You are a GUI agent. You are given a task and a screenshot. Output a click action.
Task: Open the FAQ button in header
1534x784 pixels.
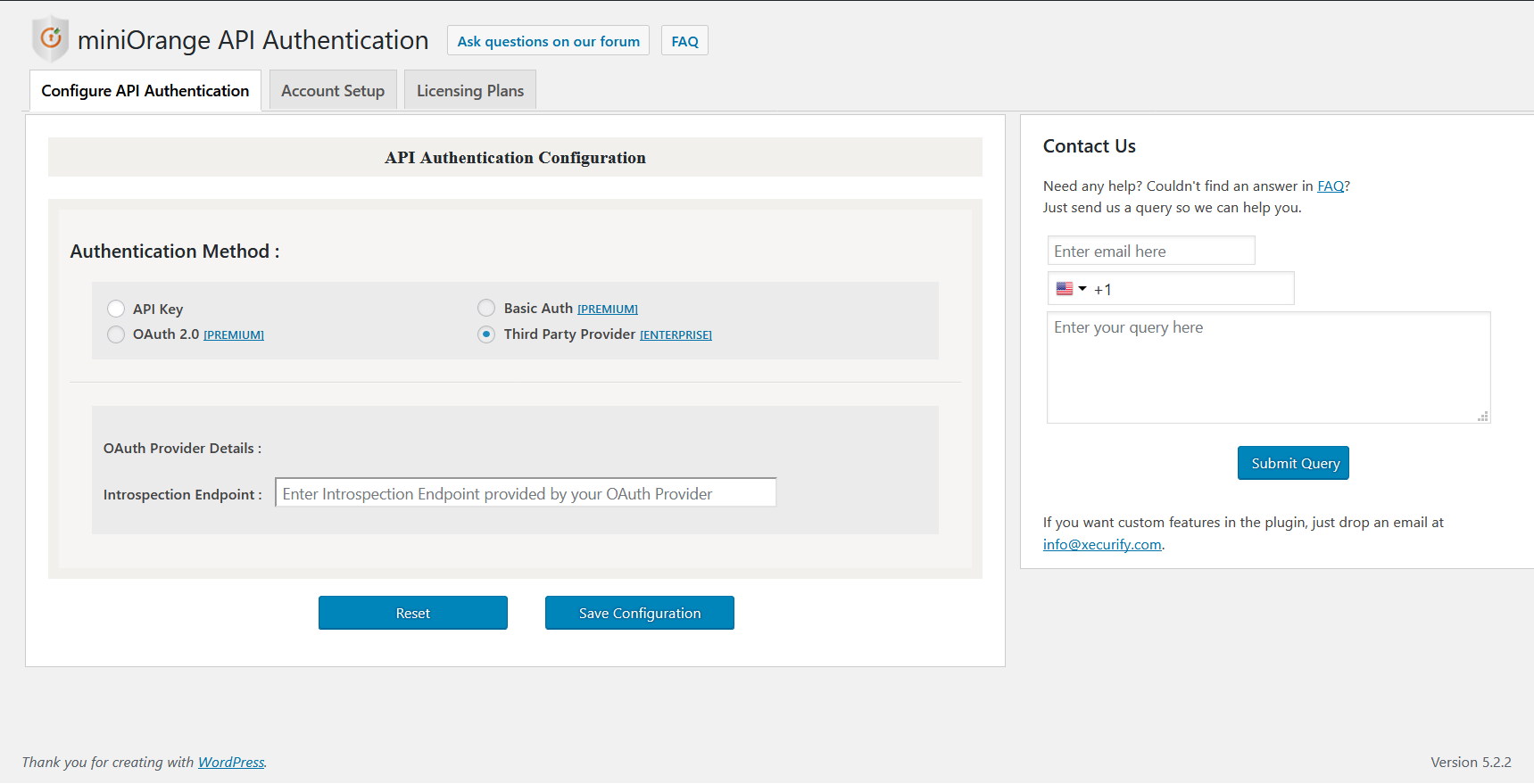tap(684, 41)
